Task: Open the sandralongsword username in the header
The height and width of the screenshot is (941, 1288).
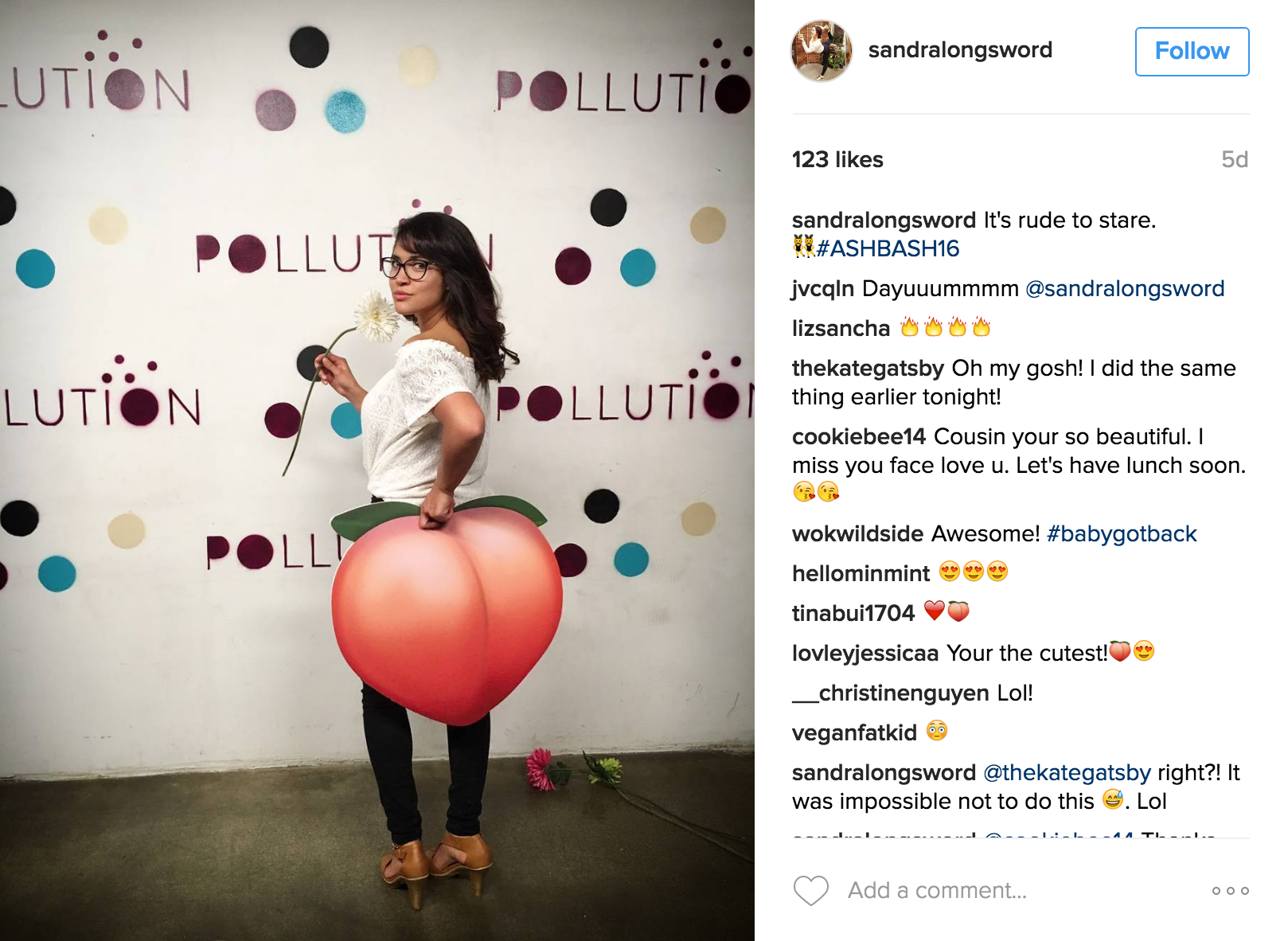Action: [960, 49]
